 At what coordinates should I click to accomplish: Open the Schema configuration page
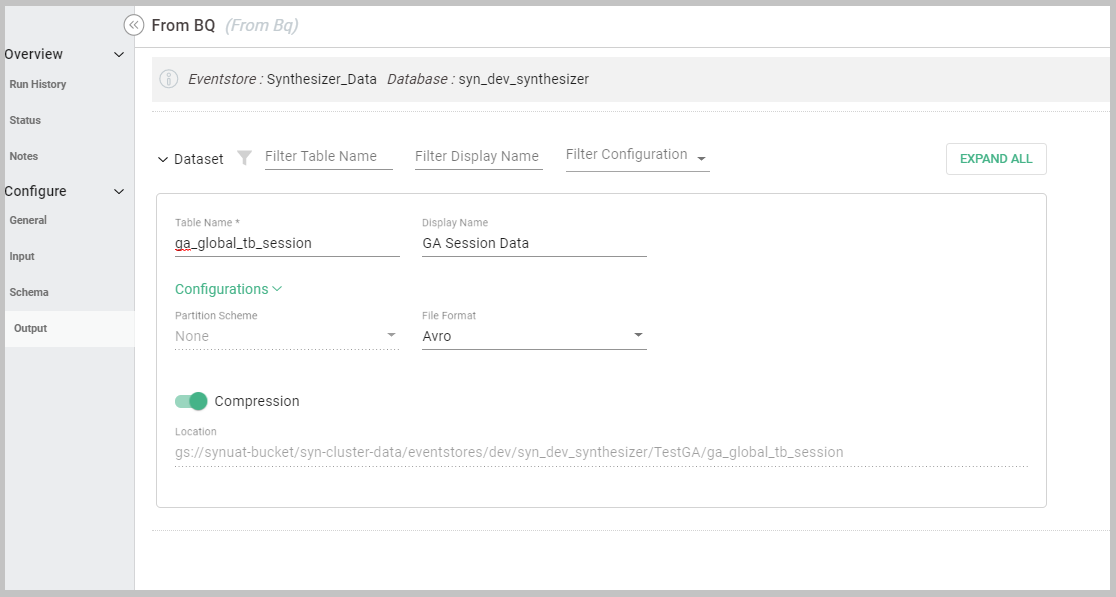[x=29, y=293]
